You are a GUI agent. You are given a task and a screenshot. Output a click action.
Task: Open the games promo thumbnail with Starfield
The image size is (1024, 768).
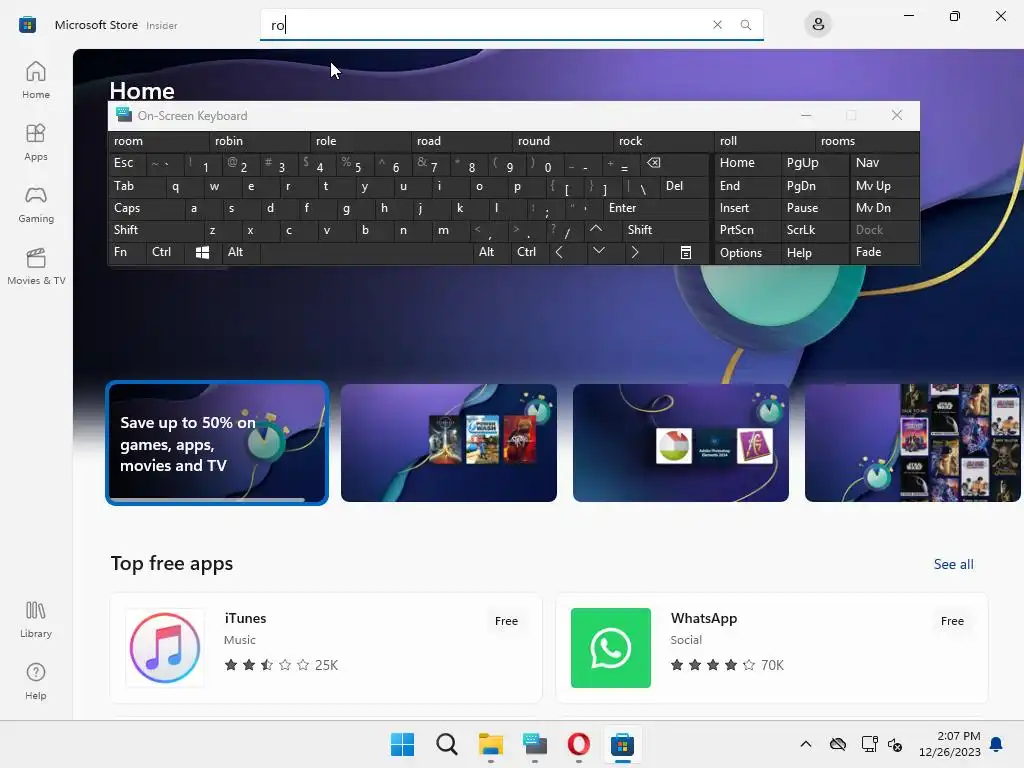[x=449, y=443]
